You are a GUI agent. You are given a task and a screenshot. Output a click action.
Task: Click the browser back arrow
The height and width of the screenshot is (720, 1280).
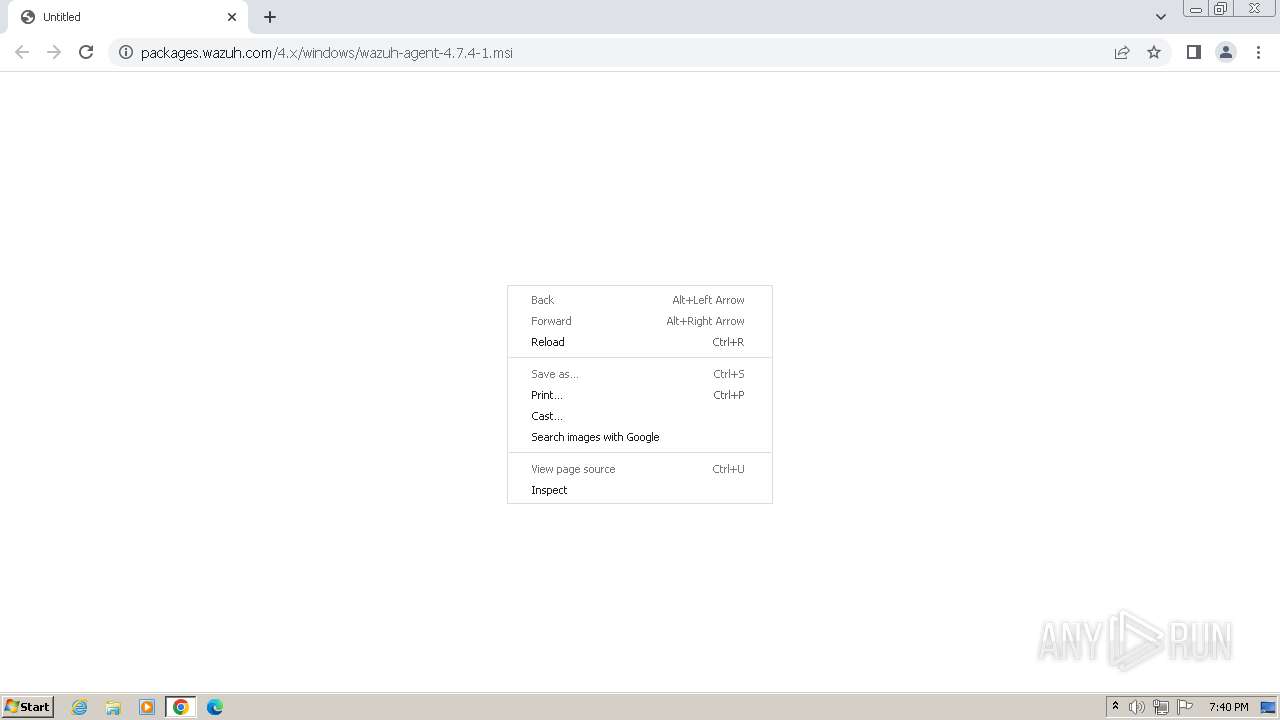(x=22, y=52)
